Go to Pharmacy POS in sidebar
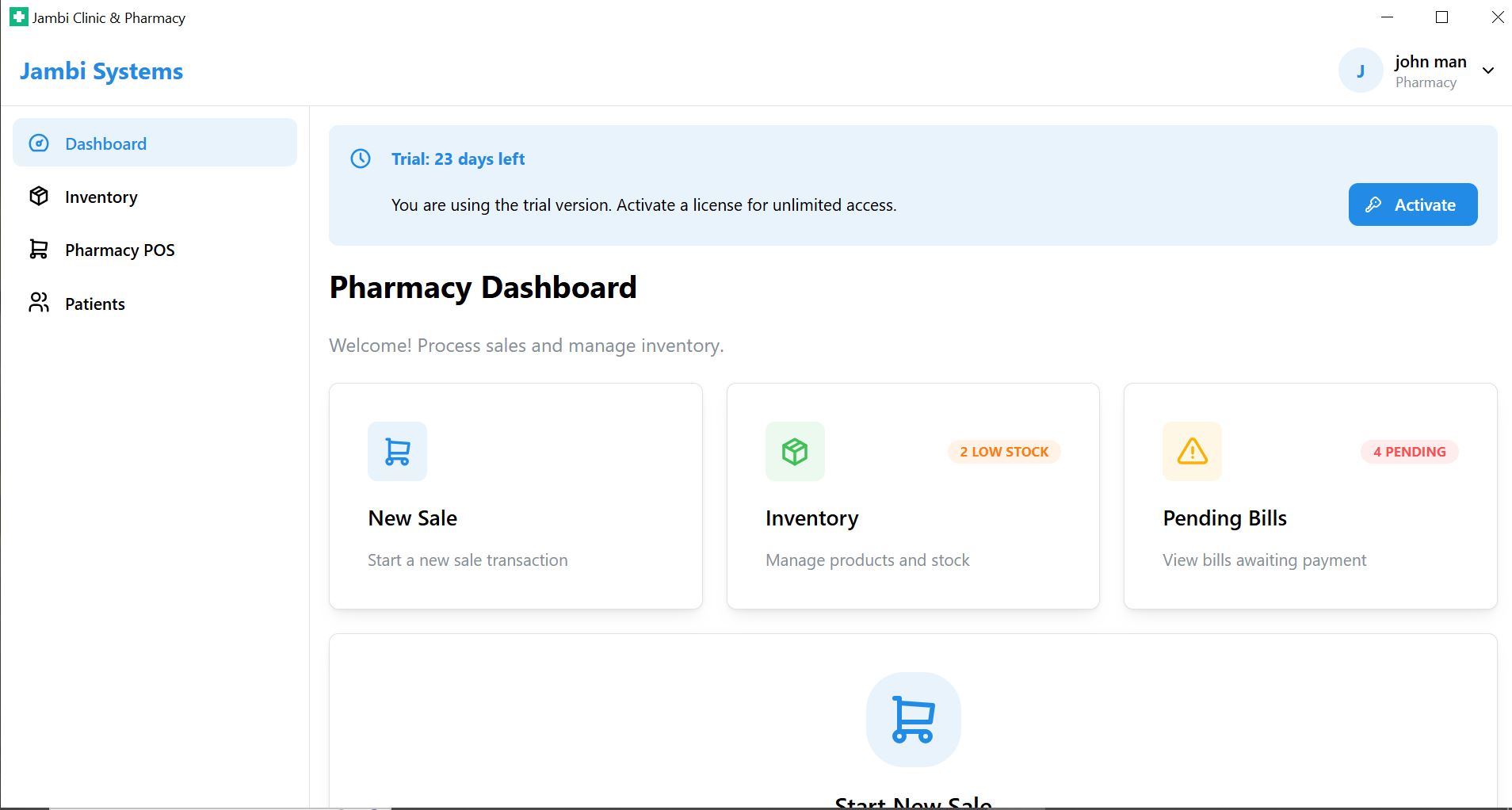Screen dimensions: 1512x810 (120, 250)
